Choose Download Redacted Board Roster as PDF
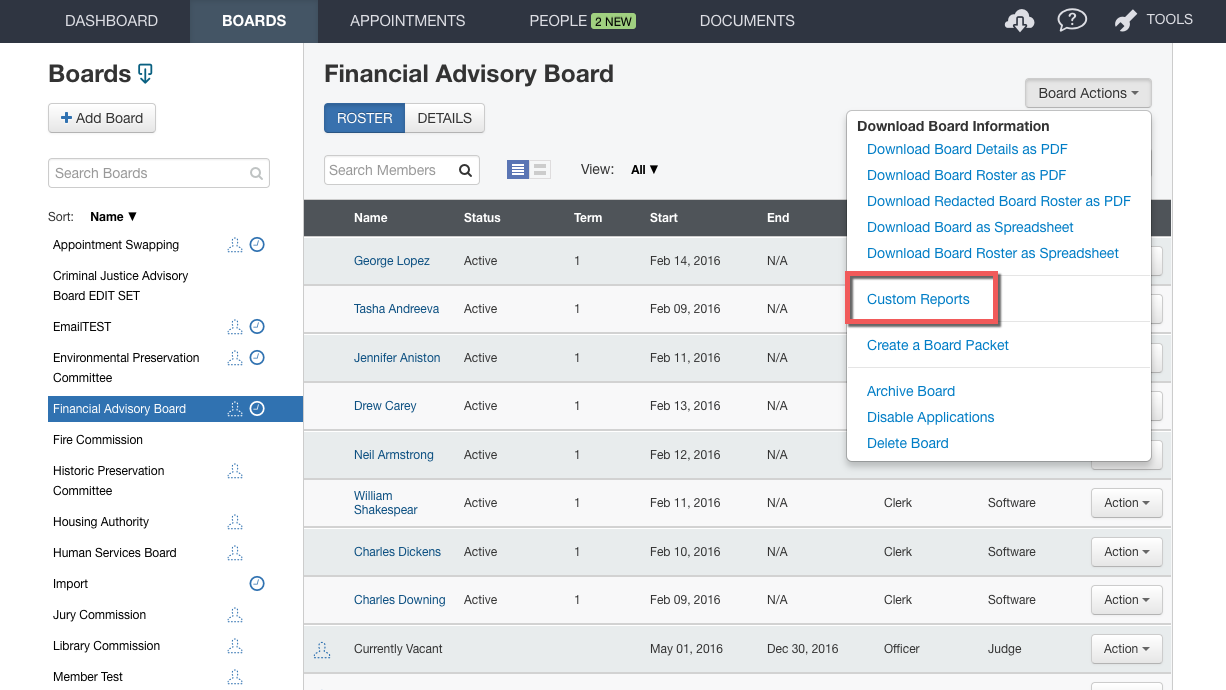Screen dimensions: 1226x690 click(999, 201)
